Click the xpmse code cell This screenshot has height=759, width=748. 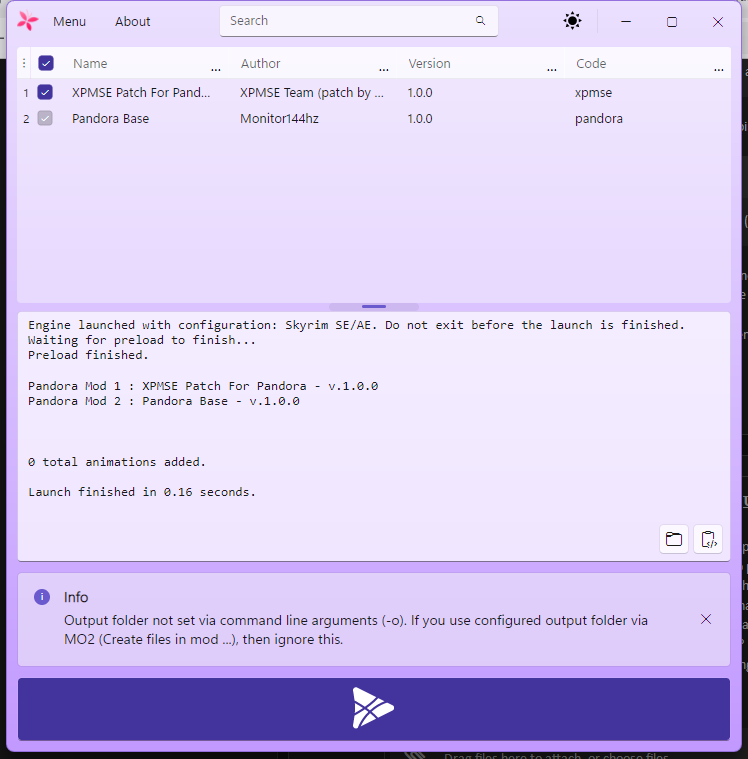pyautogui.click(x=594, y=92)
